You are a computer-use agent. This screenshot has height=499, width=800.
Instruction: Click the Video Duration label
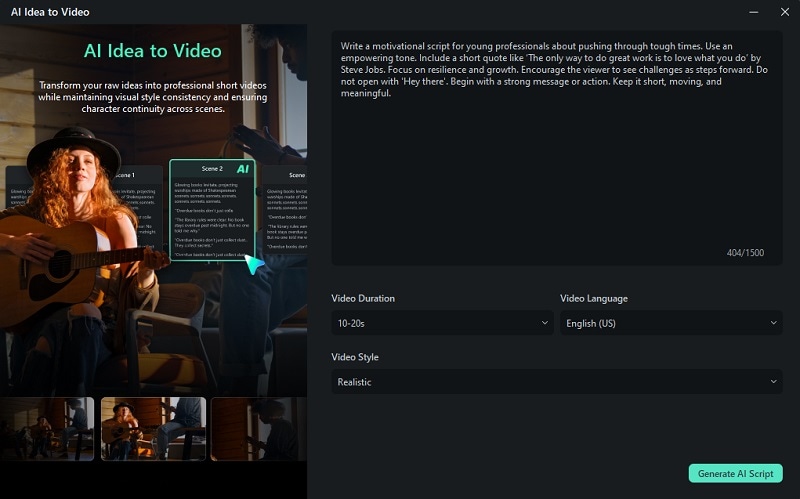363,298
